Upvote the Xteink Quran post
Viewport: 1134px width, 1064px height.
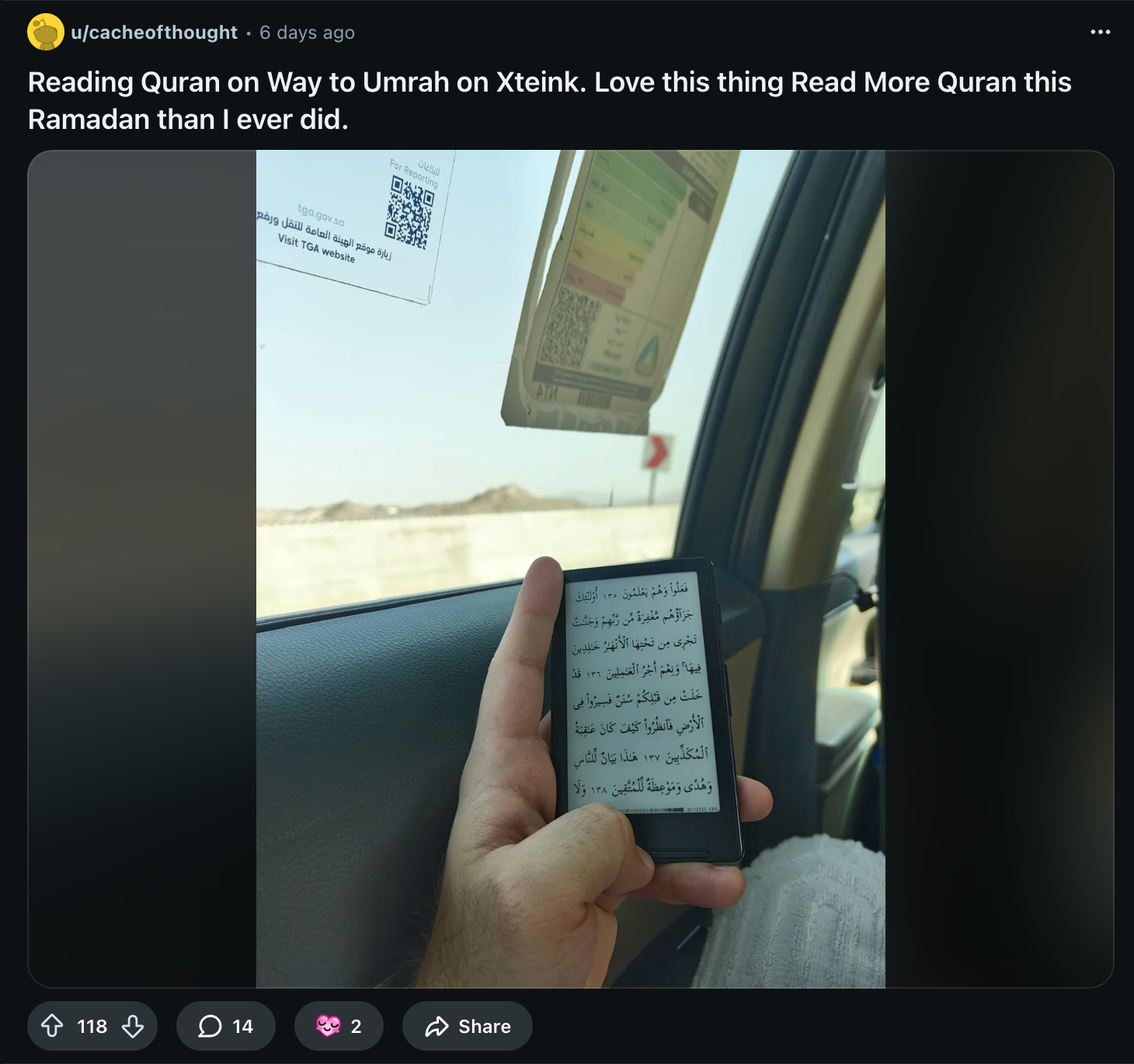pyautogui.click(x=52, y=1026)
